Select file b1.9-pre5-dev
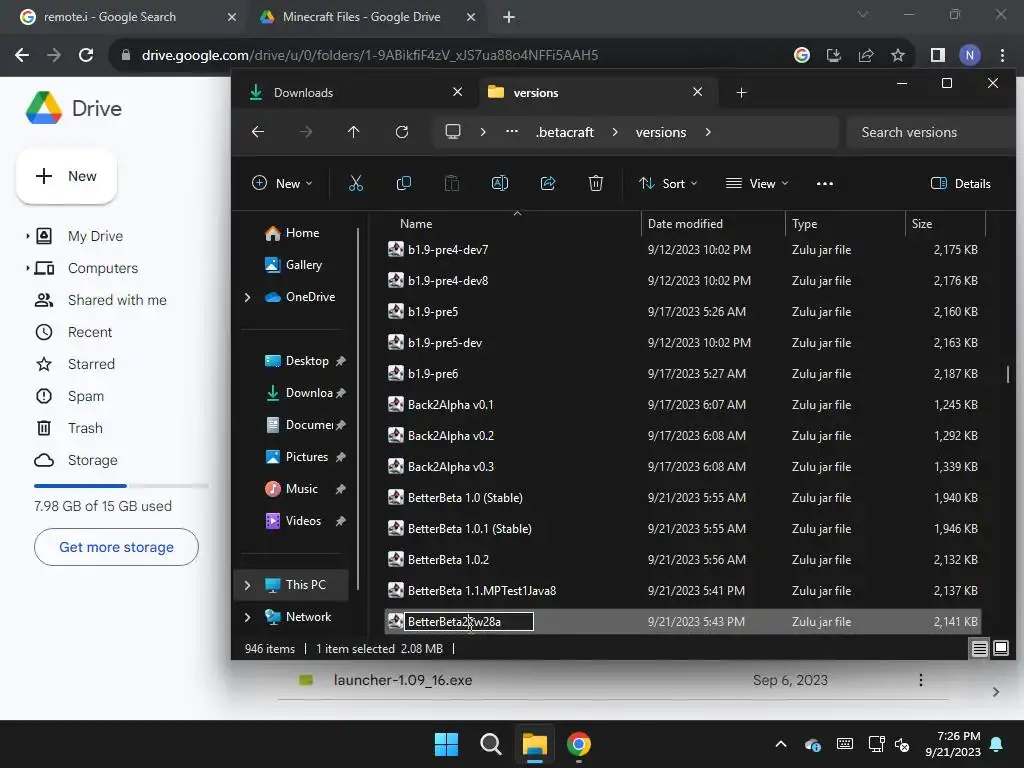Viewport: 1024px width, 768px height. pos(445,342)
